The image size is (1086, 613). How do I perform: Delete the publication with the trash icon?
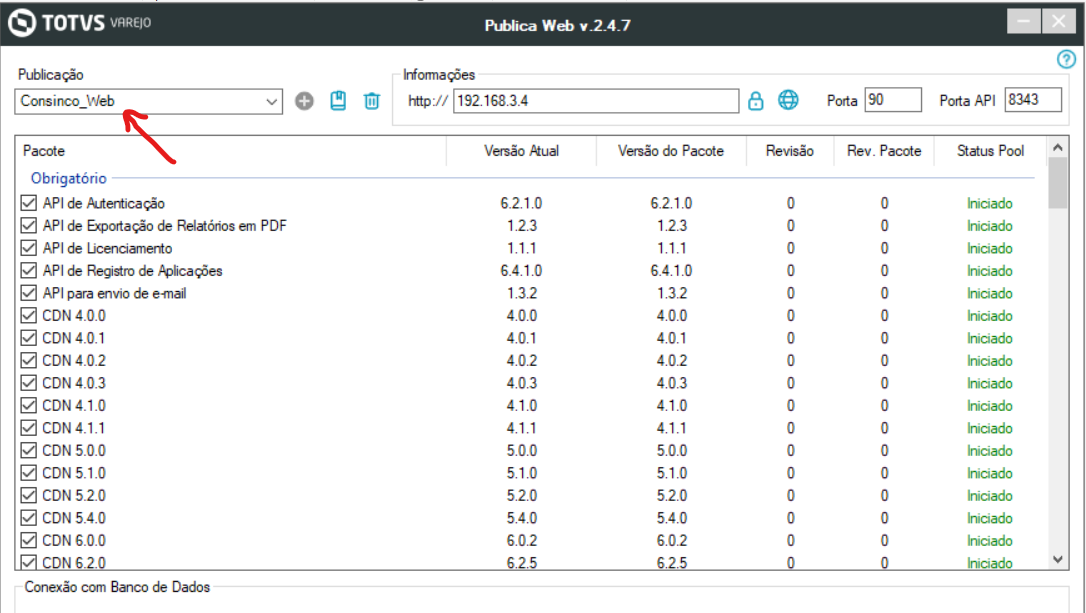pos(372,101)
